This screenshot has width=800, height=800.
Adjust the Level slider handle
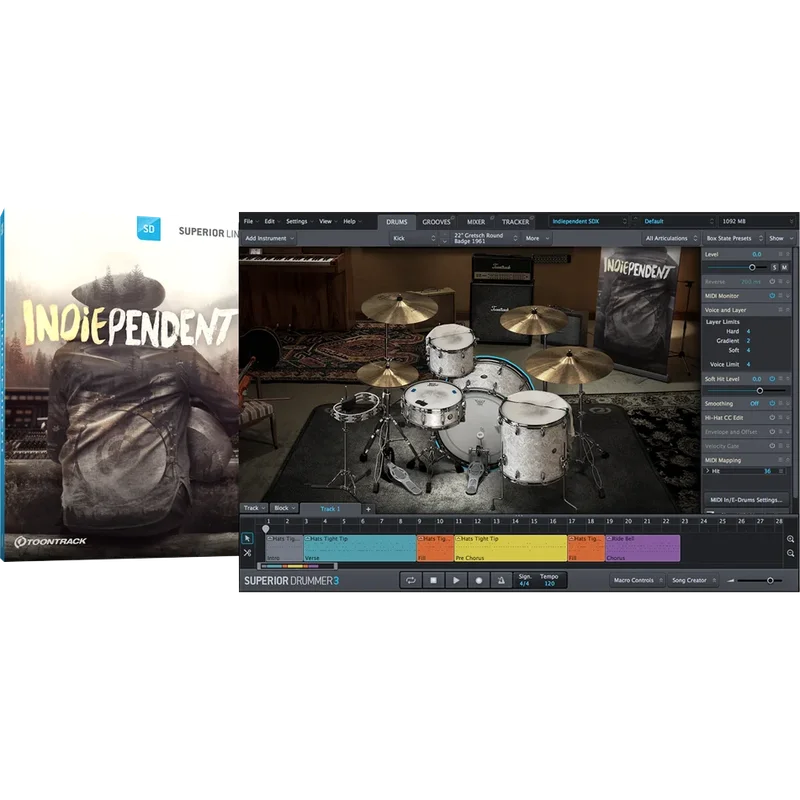[x=752, y=267]
